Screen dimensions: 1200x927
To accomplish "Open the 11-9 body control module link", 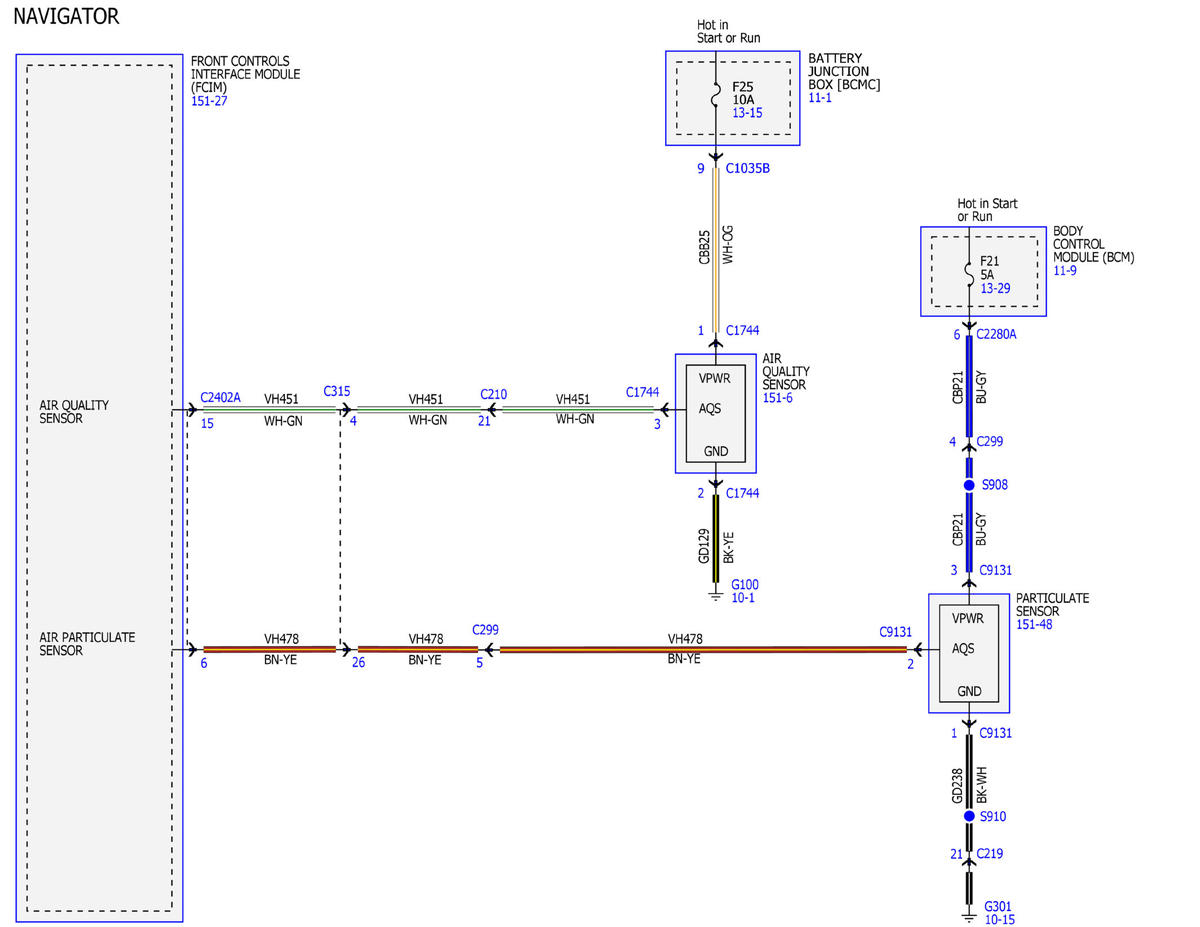I will (x=1064, y=271).
